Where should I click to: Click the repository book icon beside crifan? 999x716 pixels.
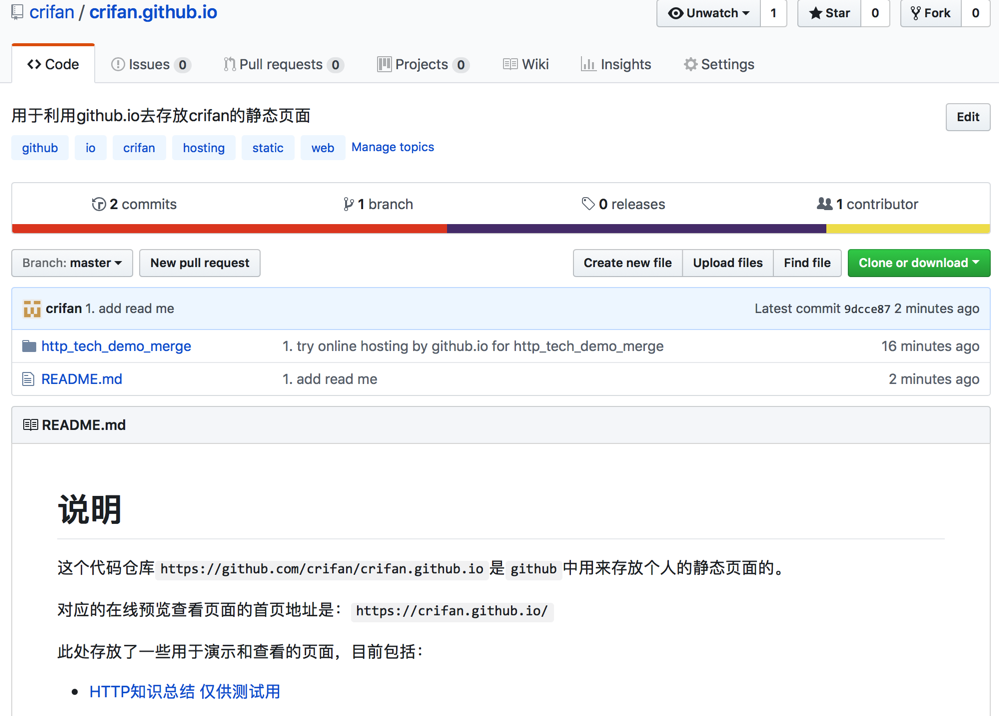click(17, 13)
